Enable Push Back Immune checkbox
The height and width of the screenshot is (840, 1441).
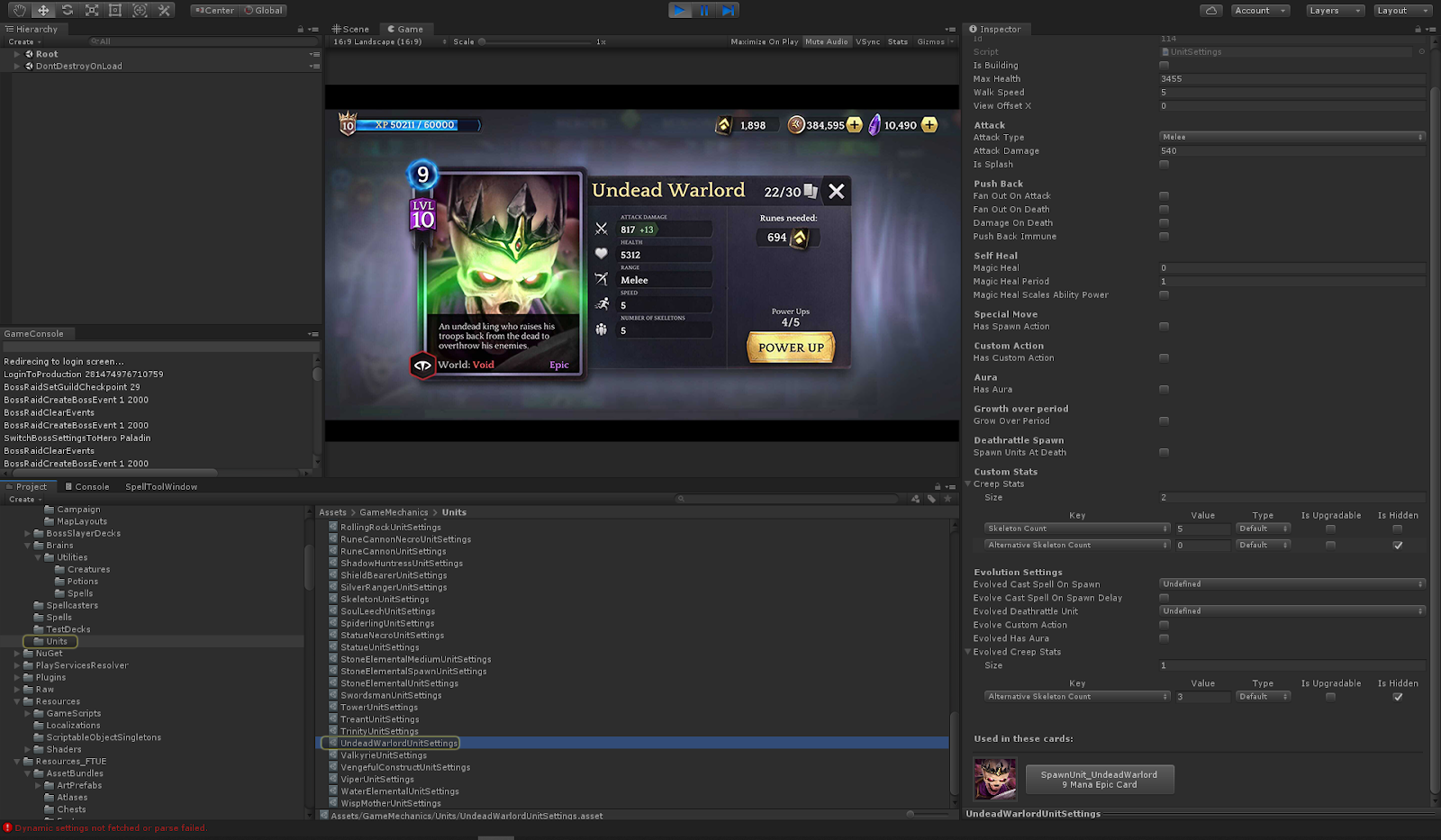pos(1164,237)
